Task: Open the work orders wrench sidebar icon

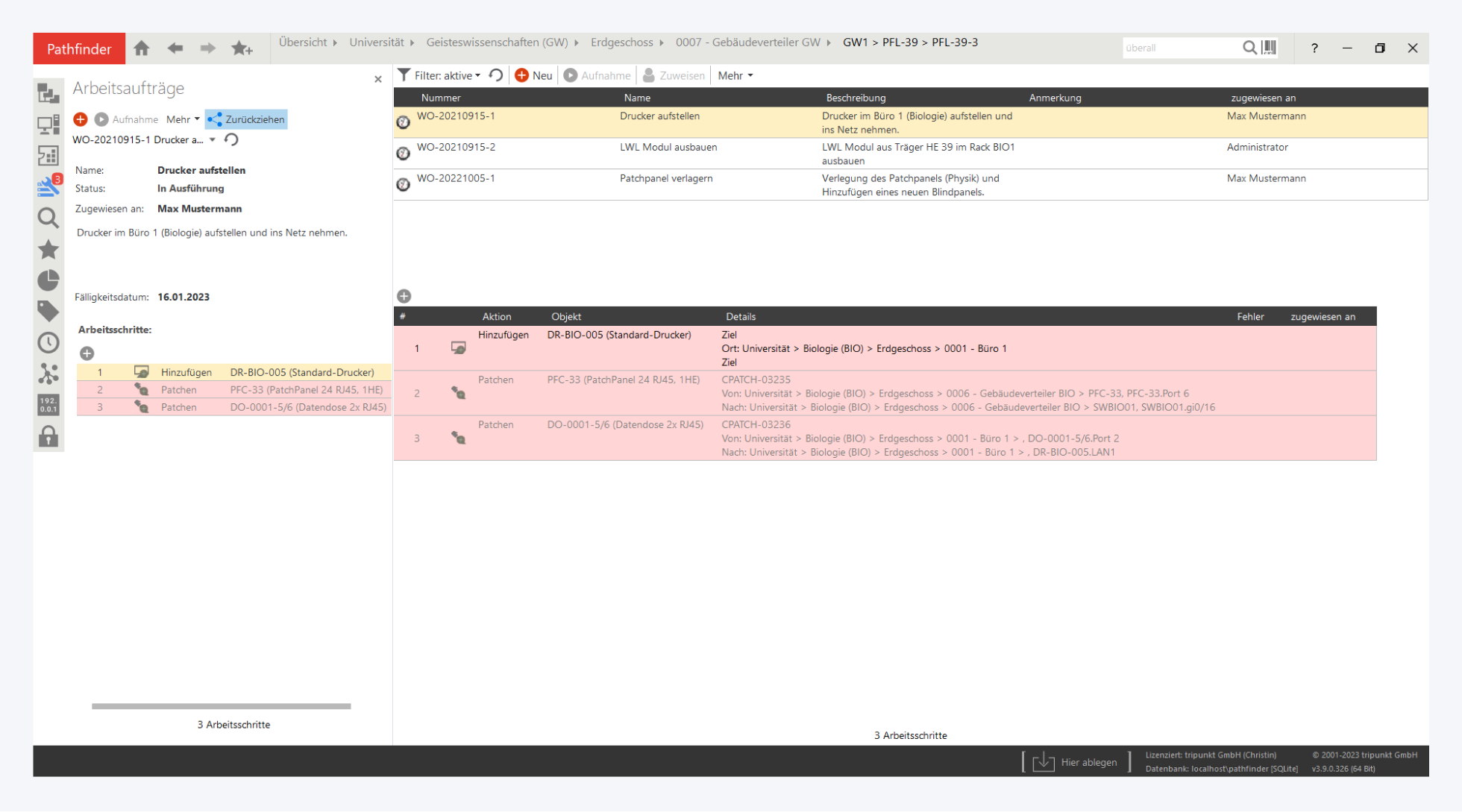Action: [x=48, y=186]
